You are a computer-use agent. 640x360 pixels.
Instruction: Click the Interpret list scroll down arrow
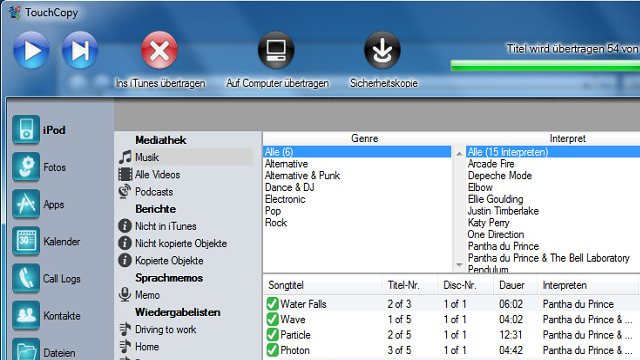(459, 265)
